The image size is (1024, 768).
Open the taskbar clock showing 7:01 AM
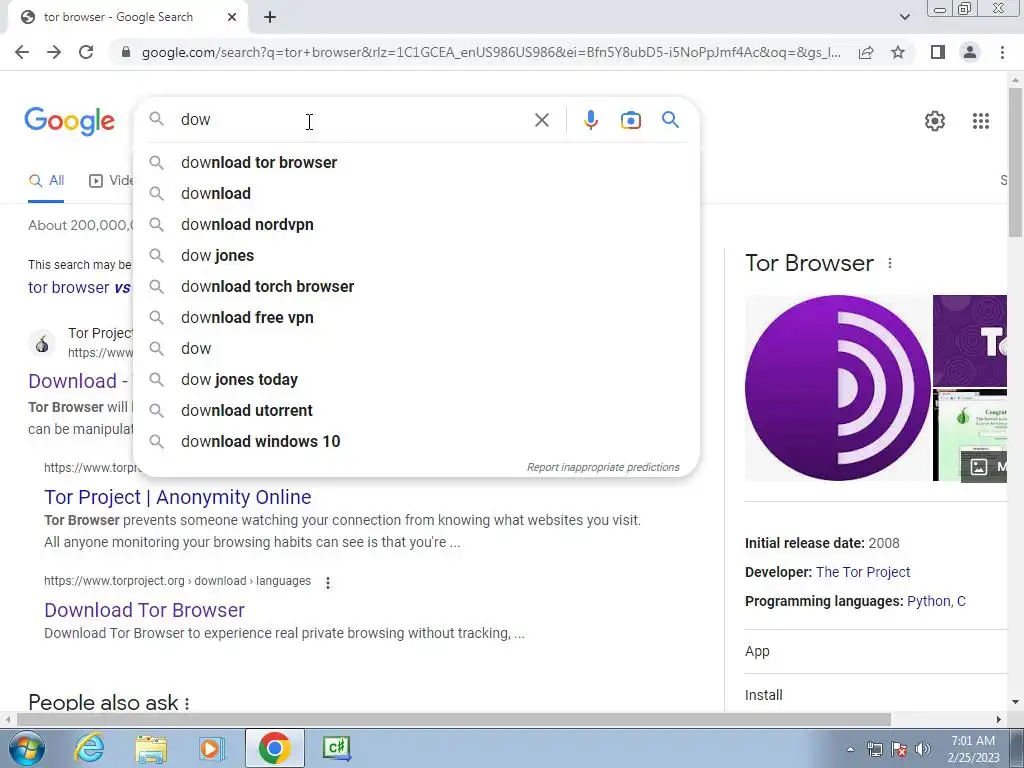pos(973,748)
